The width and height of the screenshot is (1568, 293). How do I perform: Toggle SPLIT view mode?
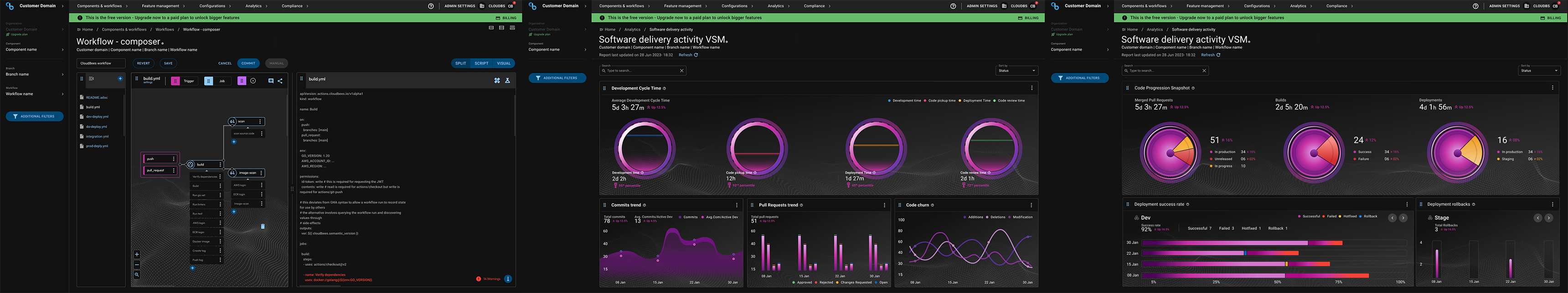461,63
